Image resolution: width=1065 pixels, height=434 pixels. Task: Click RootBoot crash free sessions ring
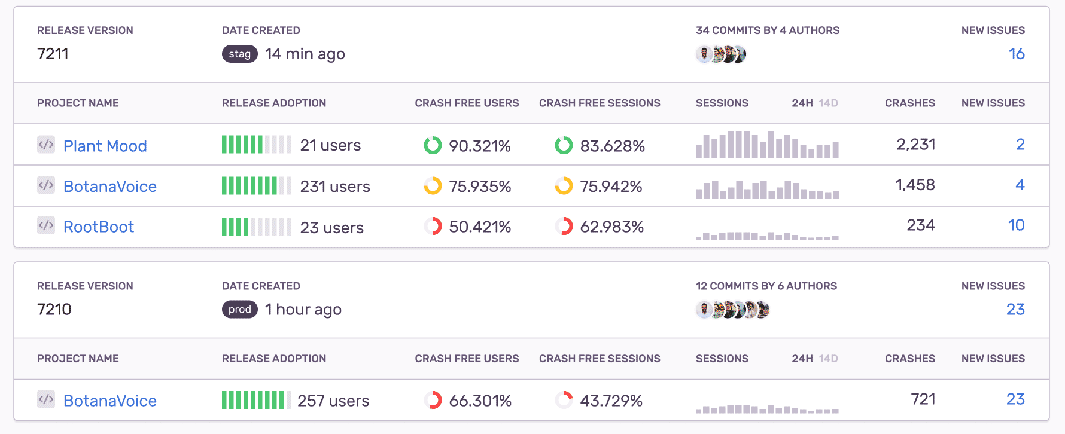point(564,226)
